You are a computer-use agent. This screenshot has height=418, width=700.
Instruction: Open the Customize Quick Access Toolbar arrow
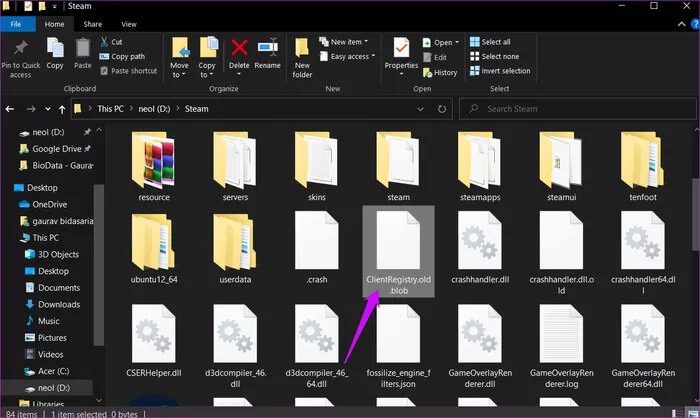pyautogui.click(x=54, y=7)
